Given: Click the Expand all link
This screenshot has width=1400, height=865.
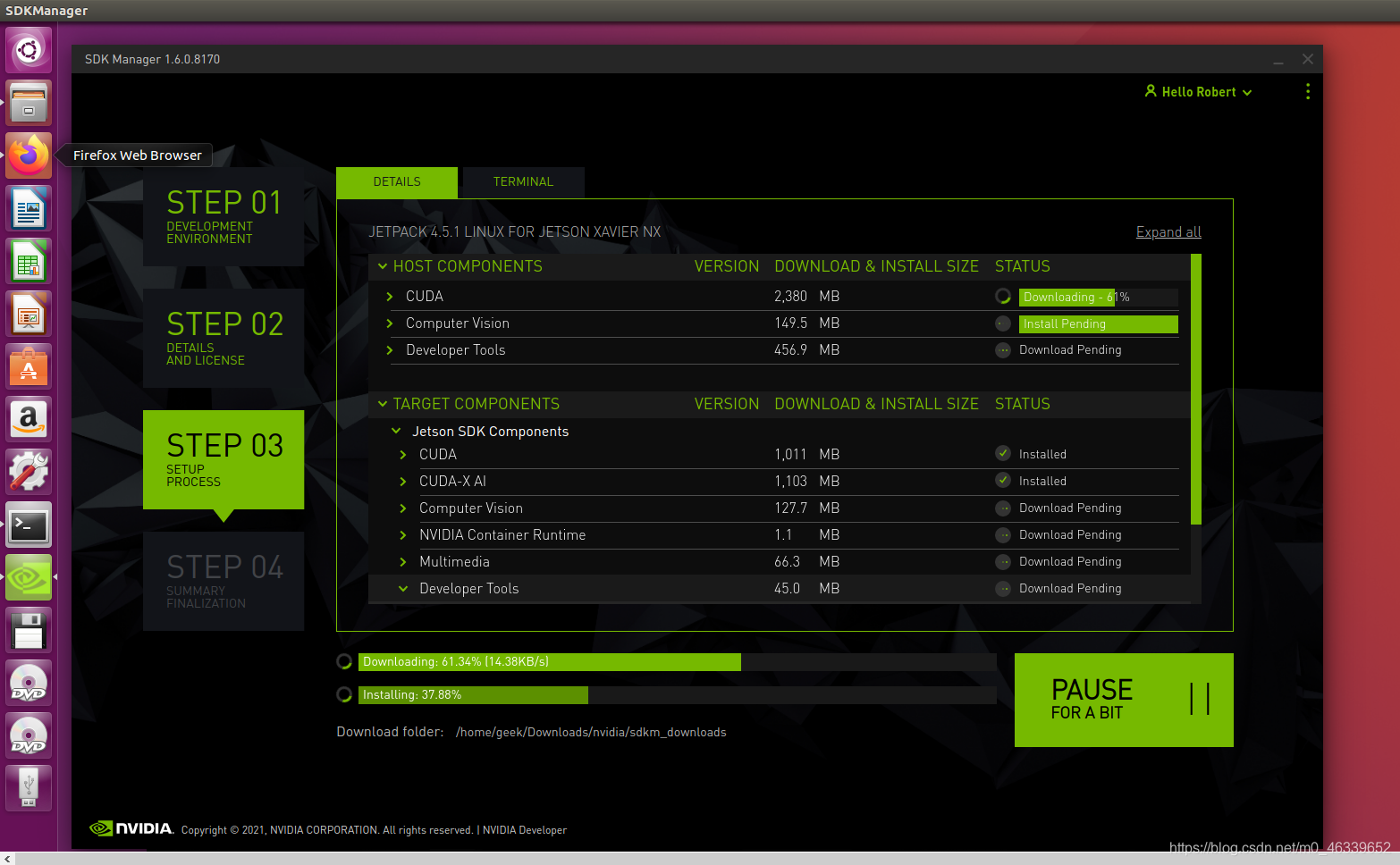Looking at the screenshot, I should tap(1168, 232).
